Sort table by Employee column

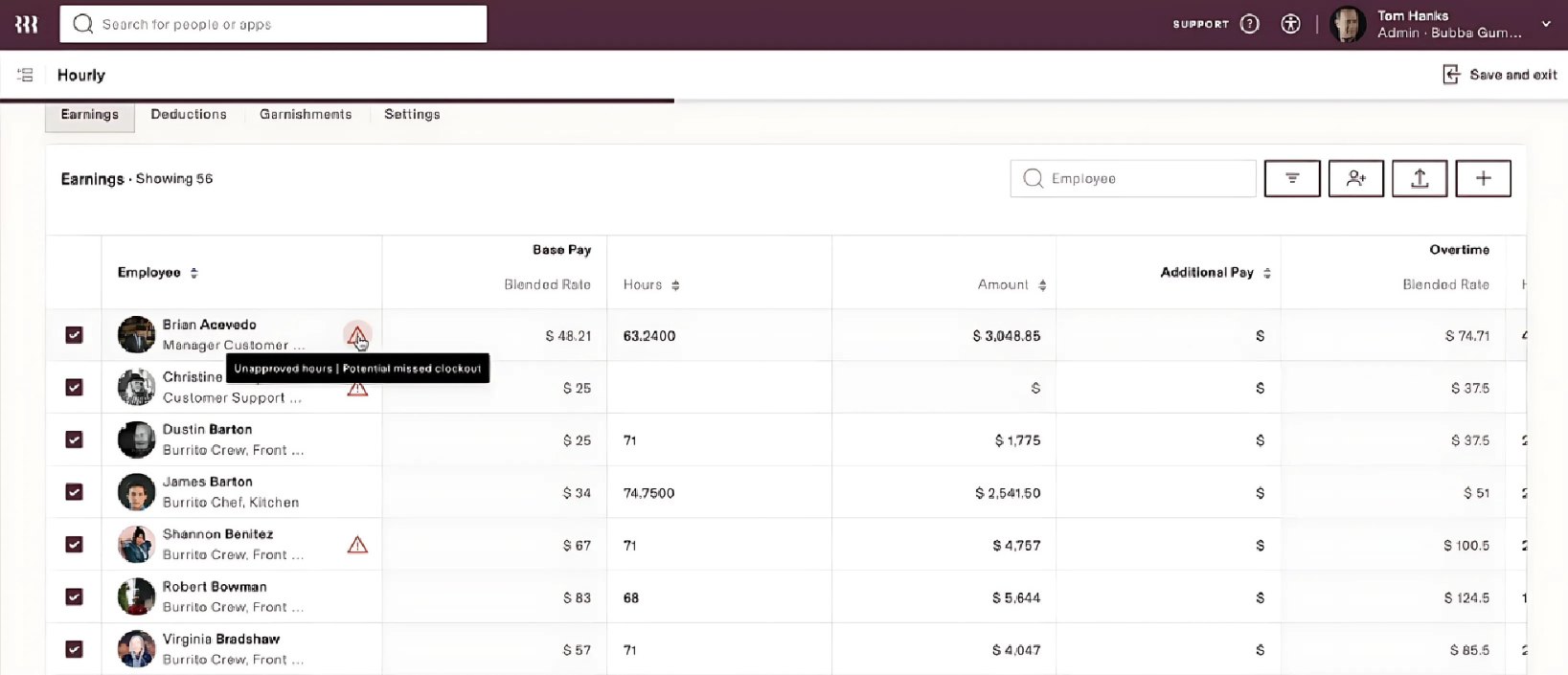193,273
